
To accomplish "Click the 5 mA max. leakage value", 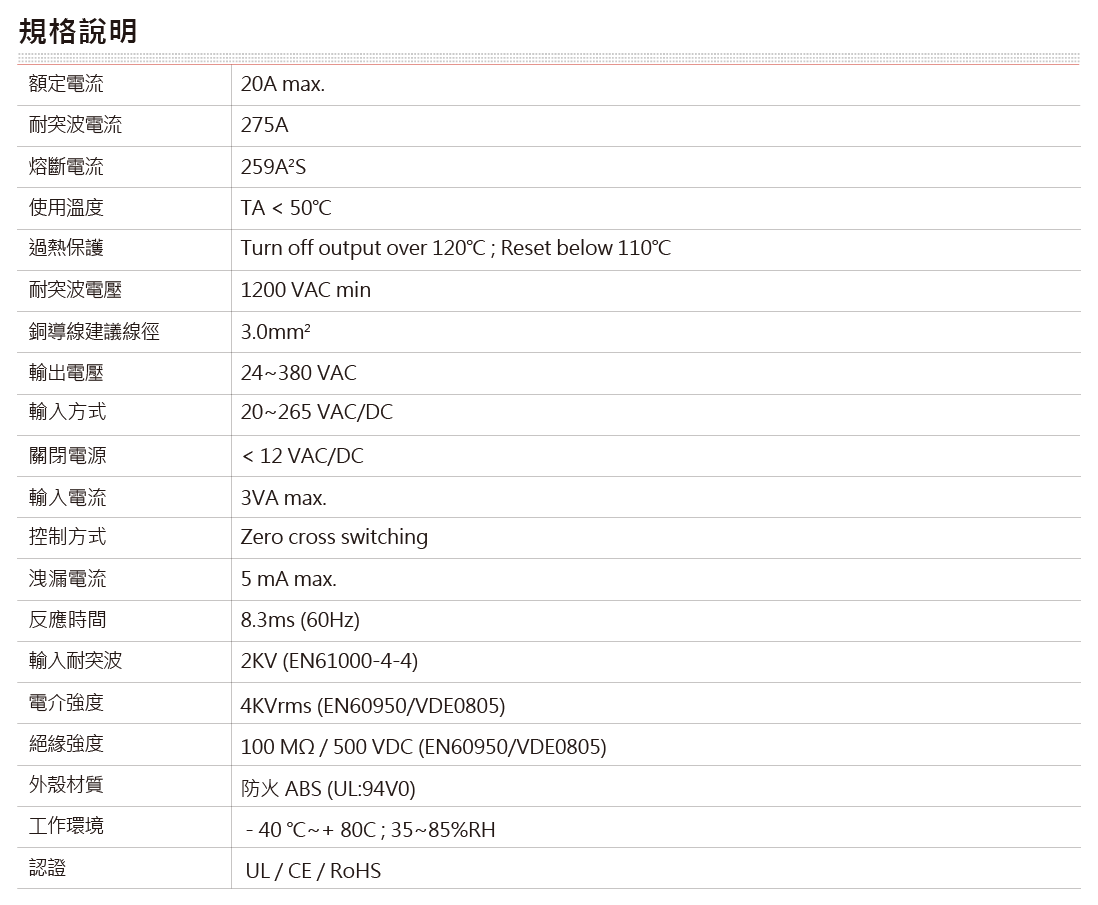I will click(288, 579).
